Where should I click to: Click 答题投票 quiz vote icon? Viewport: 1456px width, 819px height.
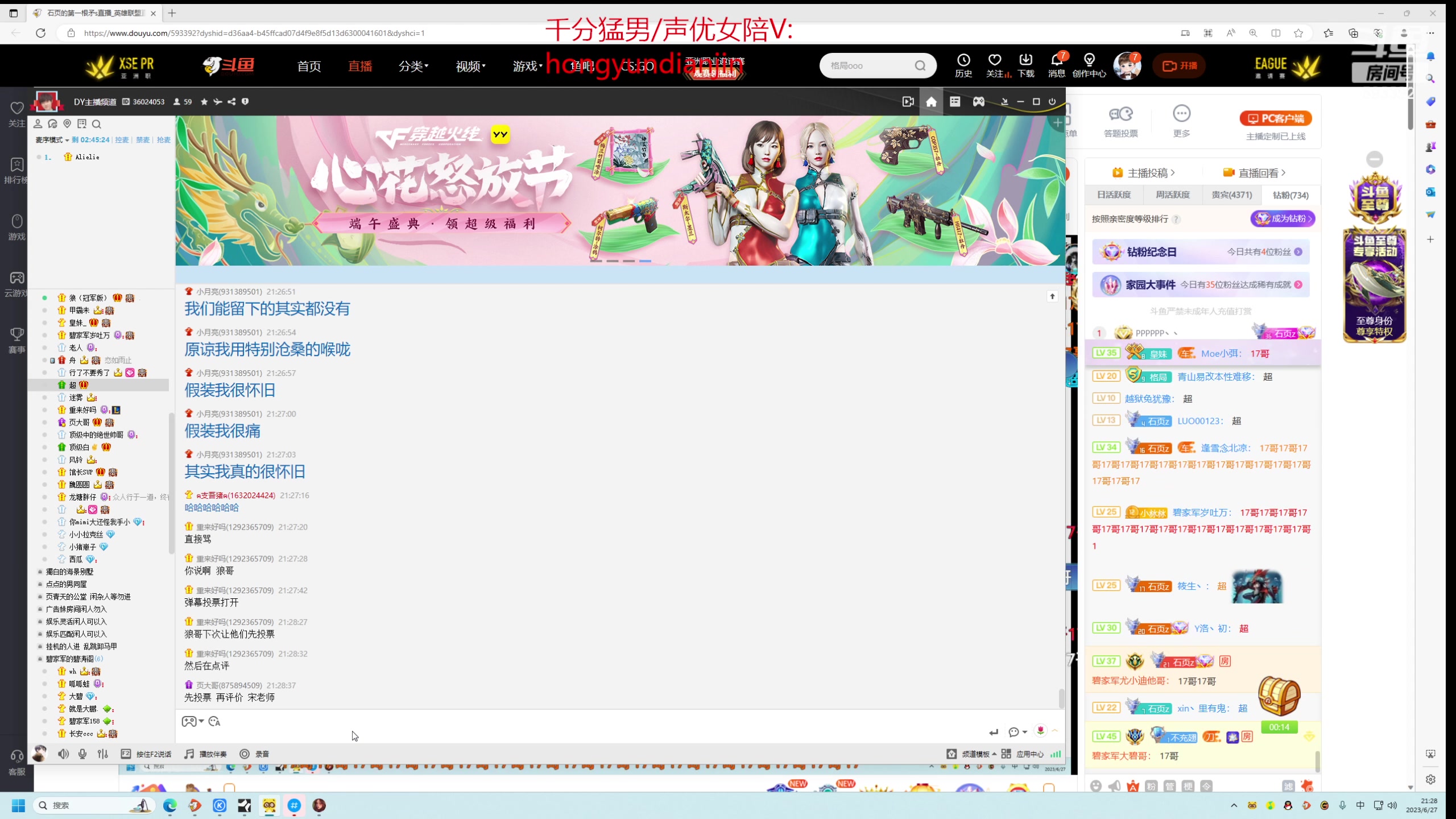(x=1121, y=121)
